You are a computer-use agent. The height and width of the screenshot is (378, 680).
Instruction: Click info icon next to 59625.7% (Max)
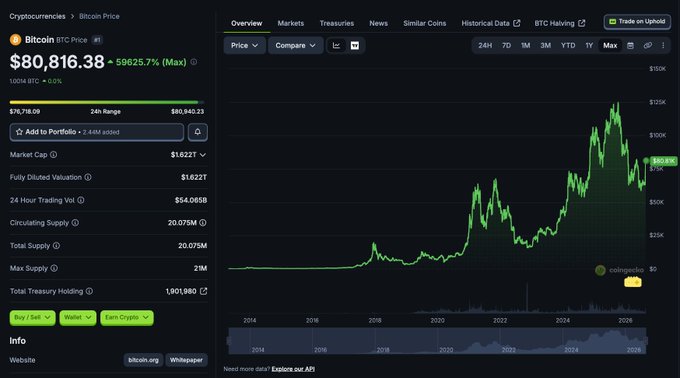tap(194, 62)
